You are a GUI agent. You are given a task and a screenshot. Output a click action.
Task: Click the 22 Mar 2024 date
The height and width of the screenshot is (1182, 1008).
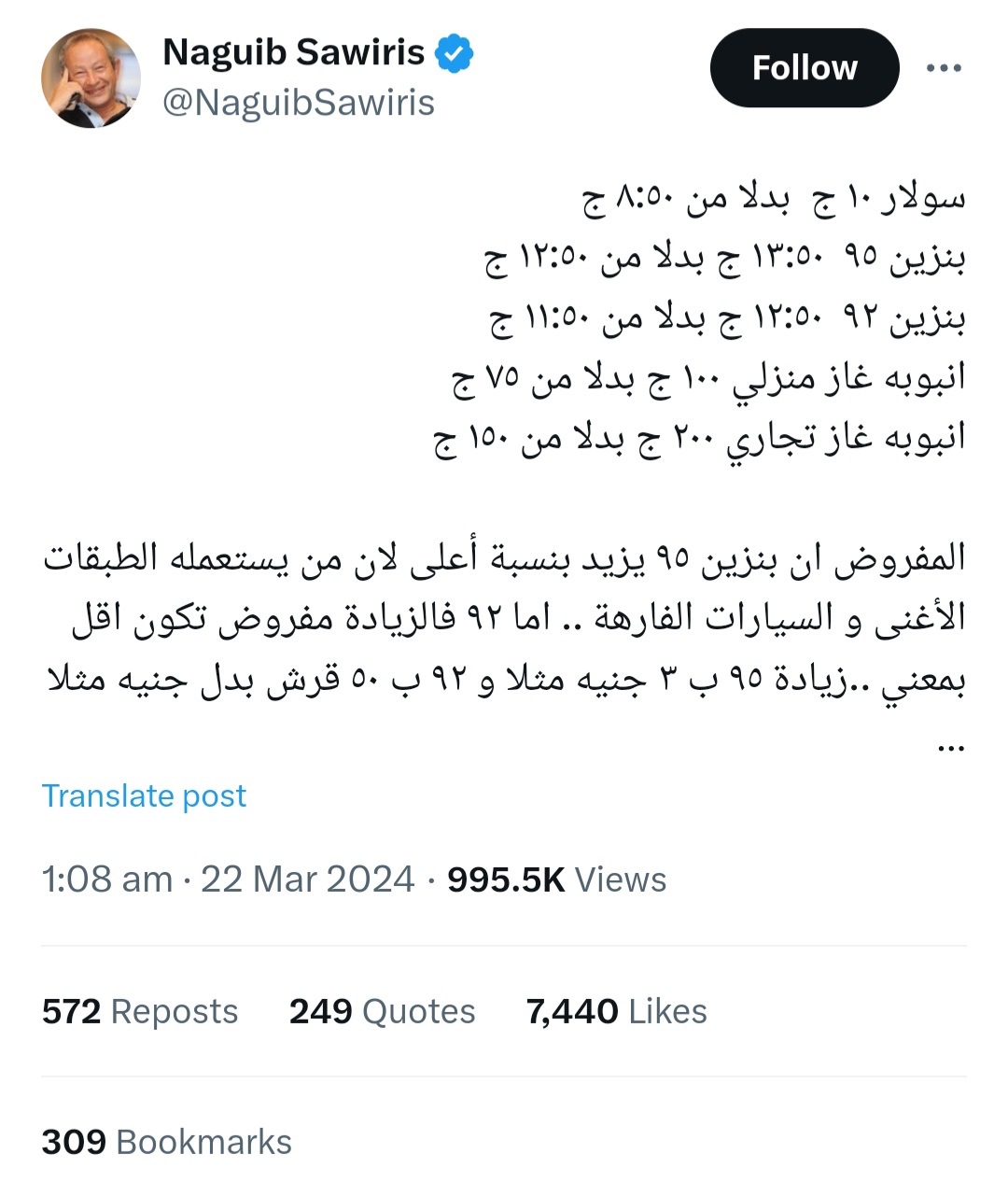coord(307,879)
